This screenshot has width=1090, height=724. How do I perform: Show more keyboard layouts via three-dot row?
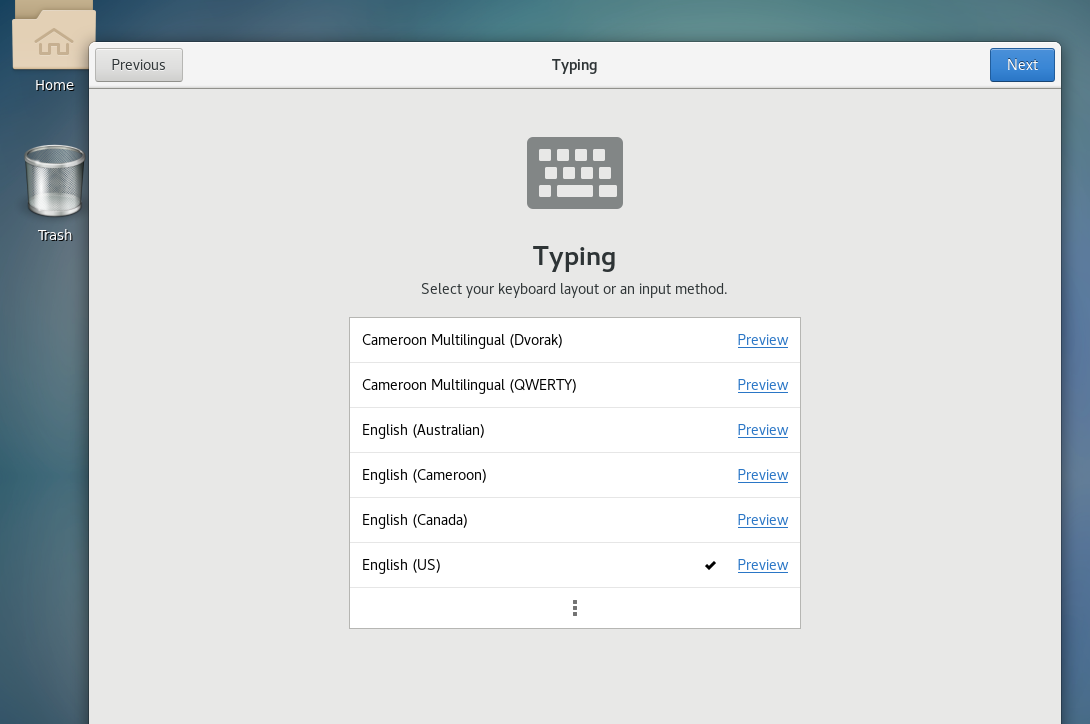(575, 609)
